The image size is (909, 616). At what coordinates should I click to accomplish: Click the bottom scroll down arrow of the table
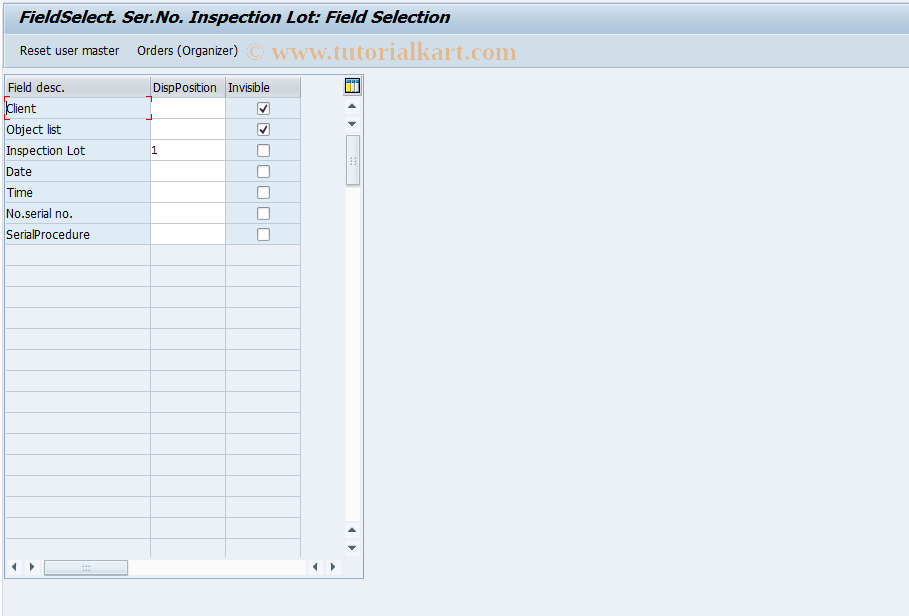pyautogui.click(x=351, y=547)
